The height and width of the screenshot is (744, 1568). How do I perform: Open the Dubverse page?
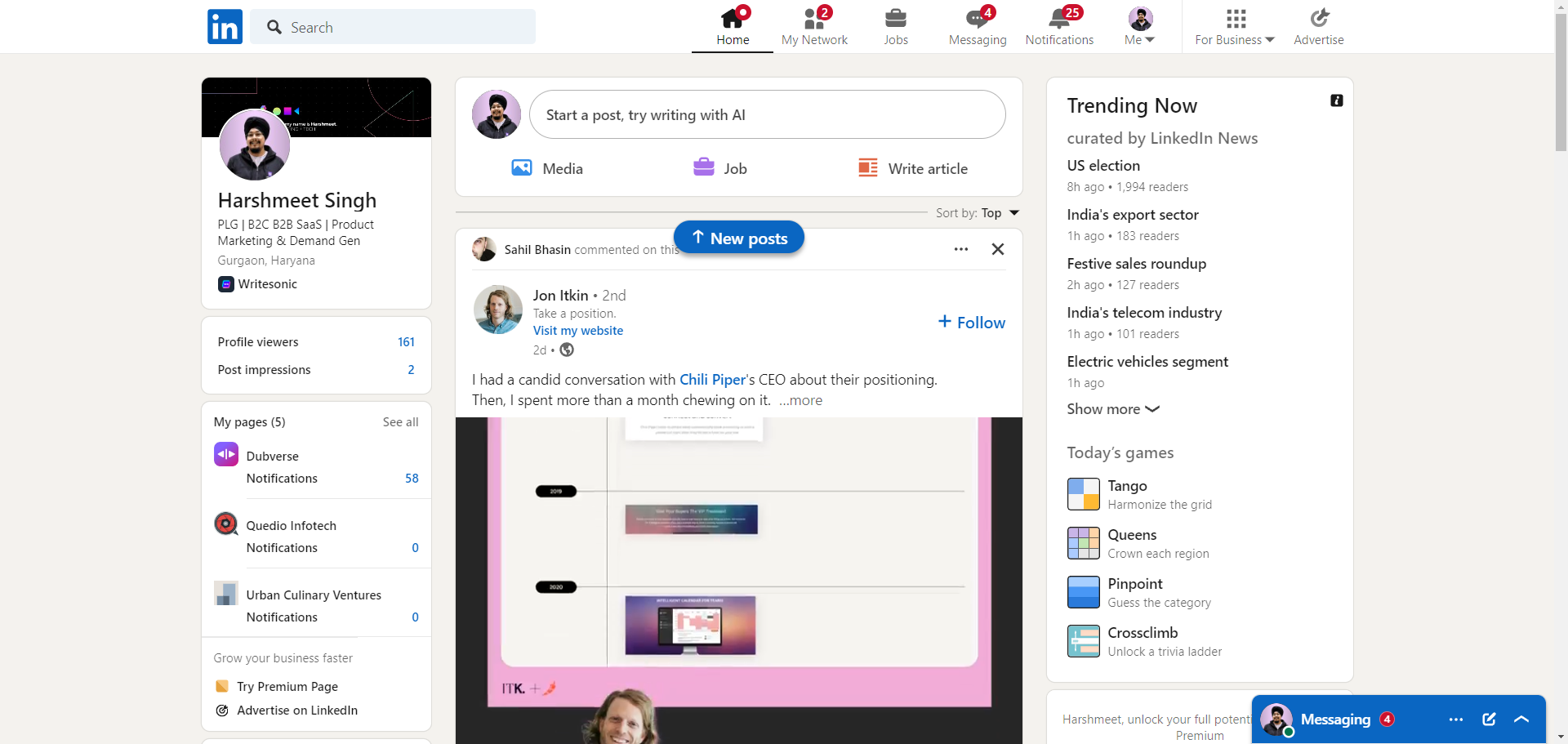click(273, 457)
